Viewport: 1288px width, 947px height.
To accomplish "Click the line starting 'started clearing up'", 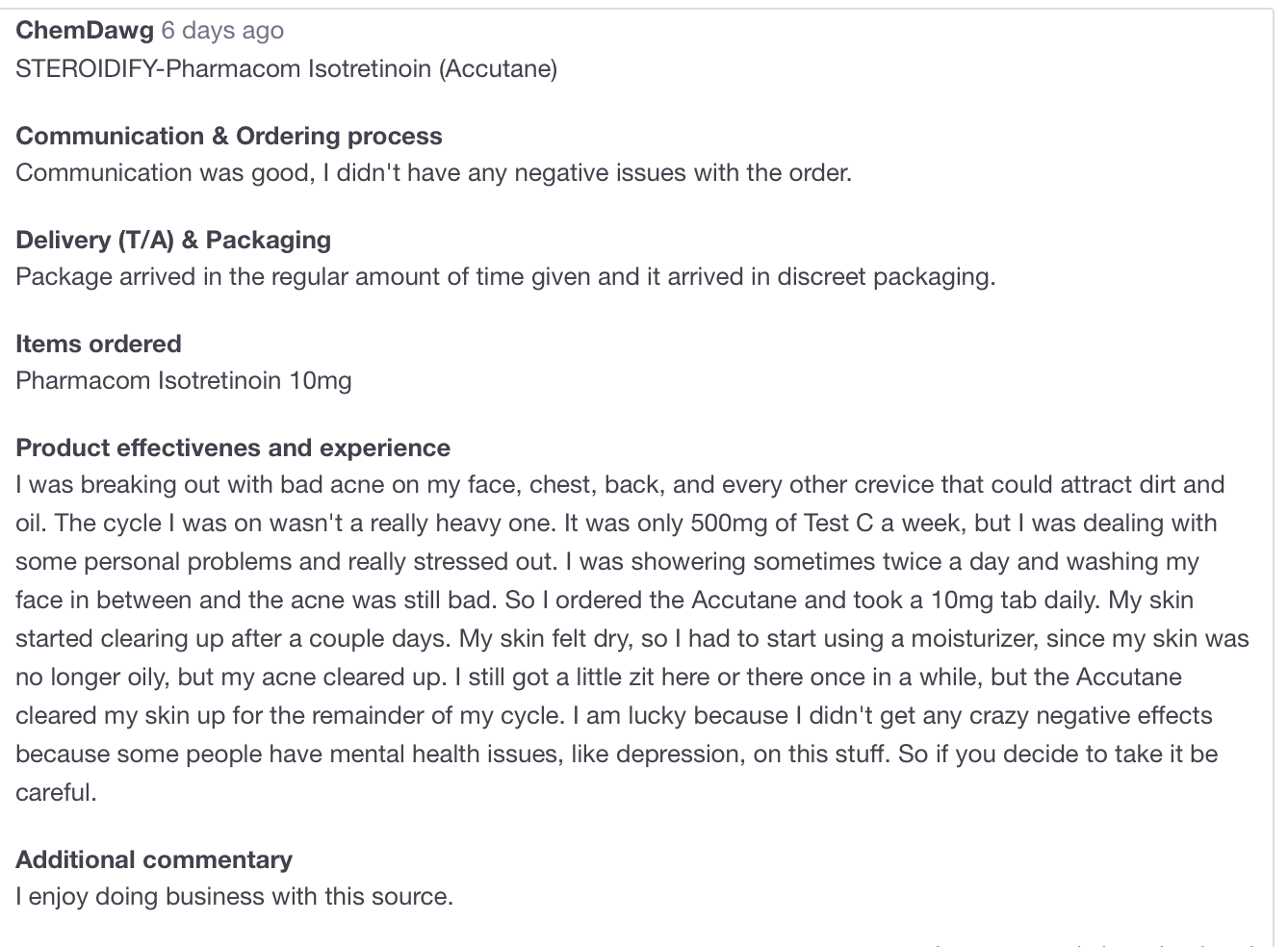I will point(632,639).
